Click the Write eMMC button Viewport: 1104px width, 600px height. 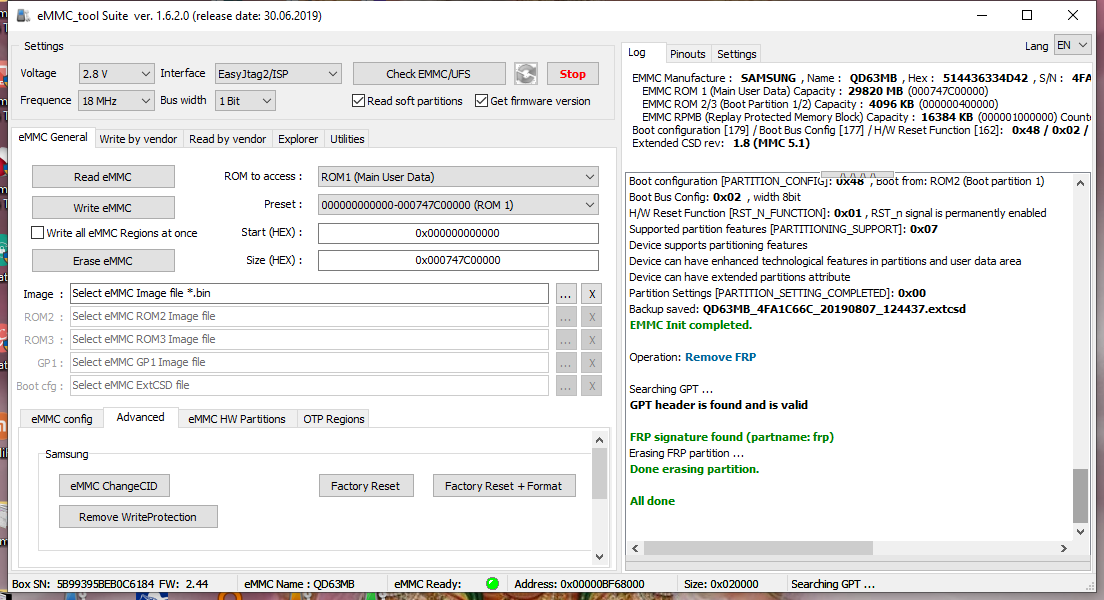[x=103, y=208]
